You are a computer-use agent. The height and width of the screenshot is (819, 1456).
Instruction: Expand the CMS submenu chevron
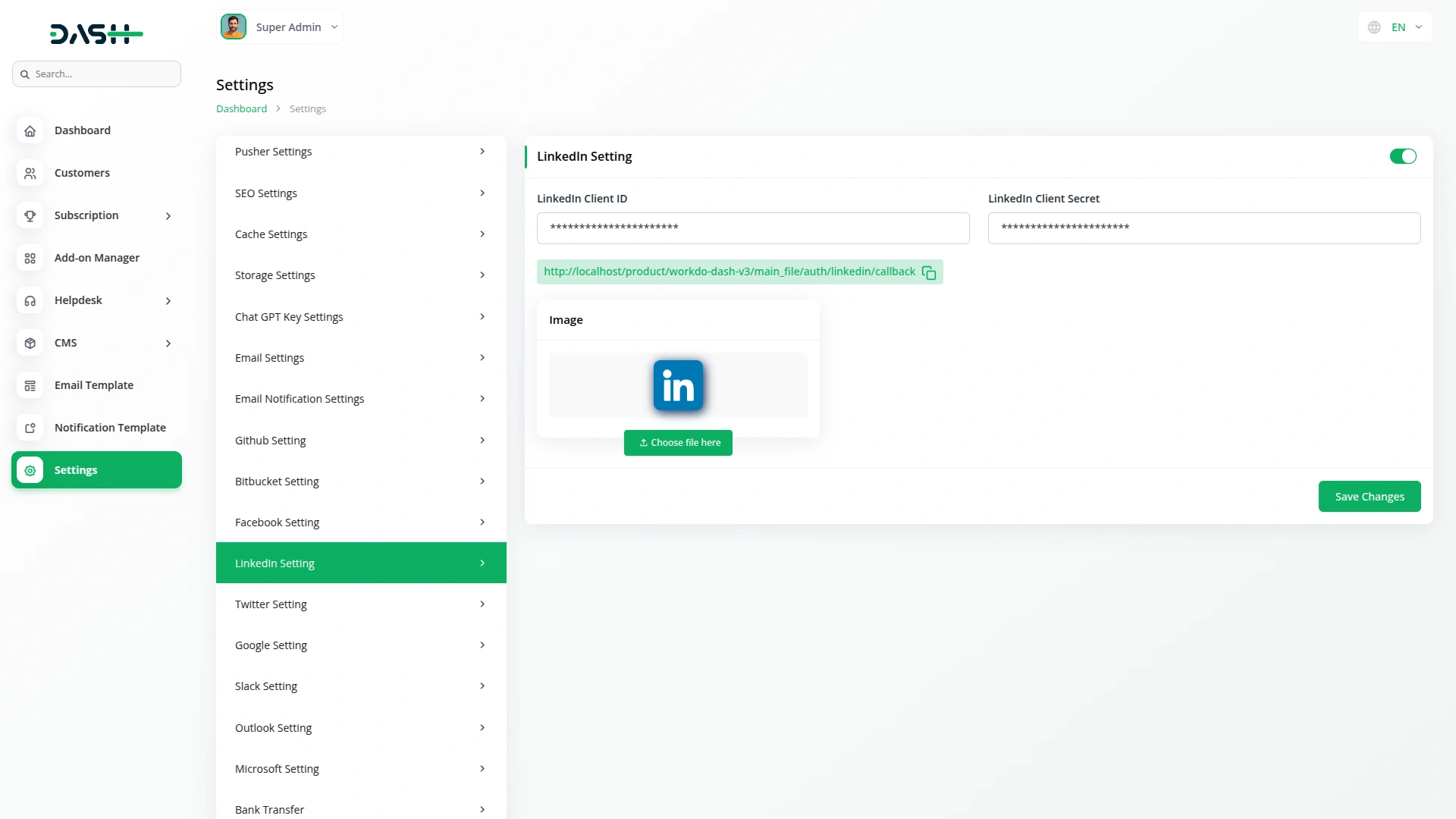pos(168,343)
